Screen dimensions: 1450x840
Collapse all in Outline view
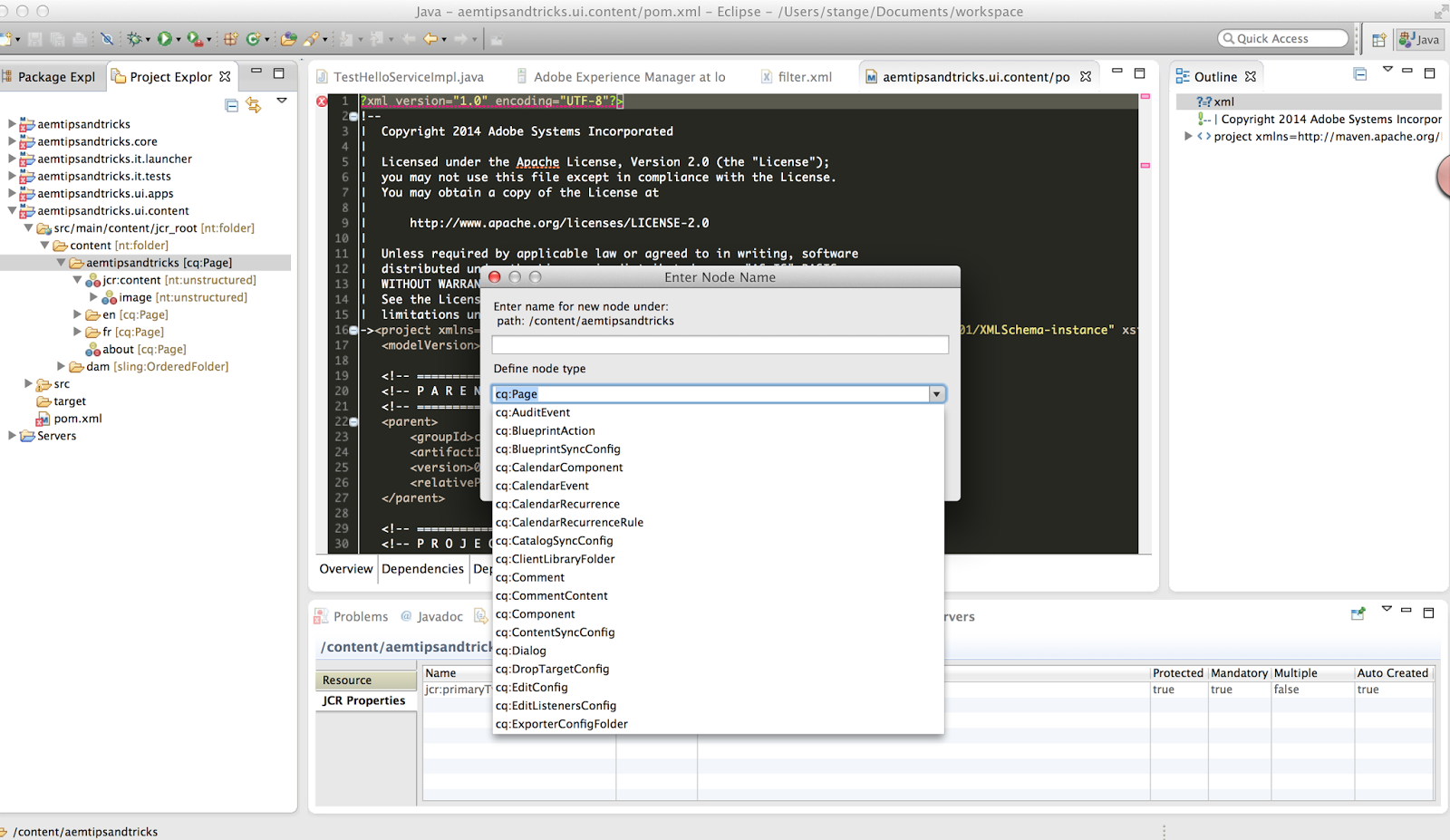[x=1360, y=73]
